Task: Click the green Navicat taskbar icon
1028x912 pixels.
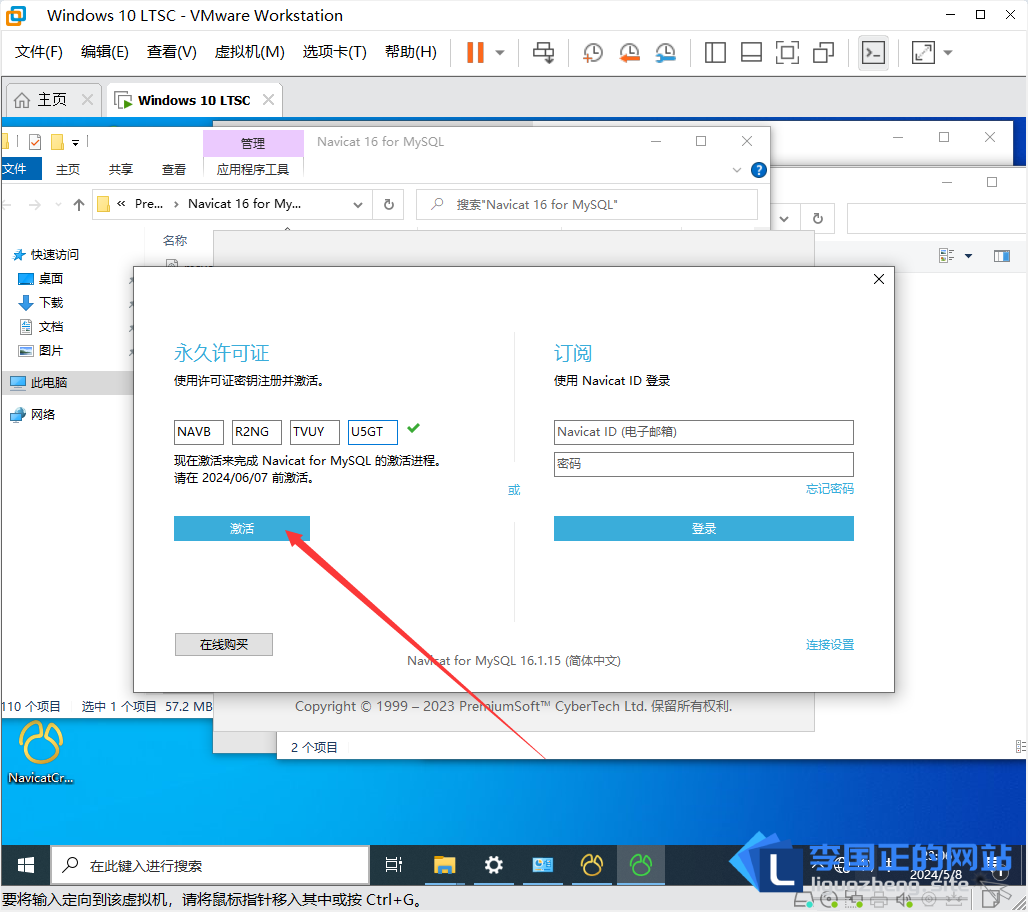Action: pos(641,865)
